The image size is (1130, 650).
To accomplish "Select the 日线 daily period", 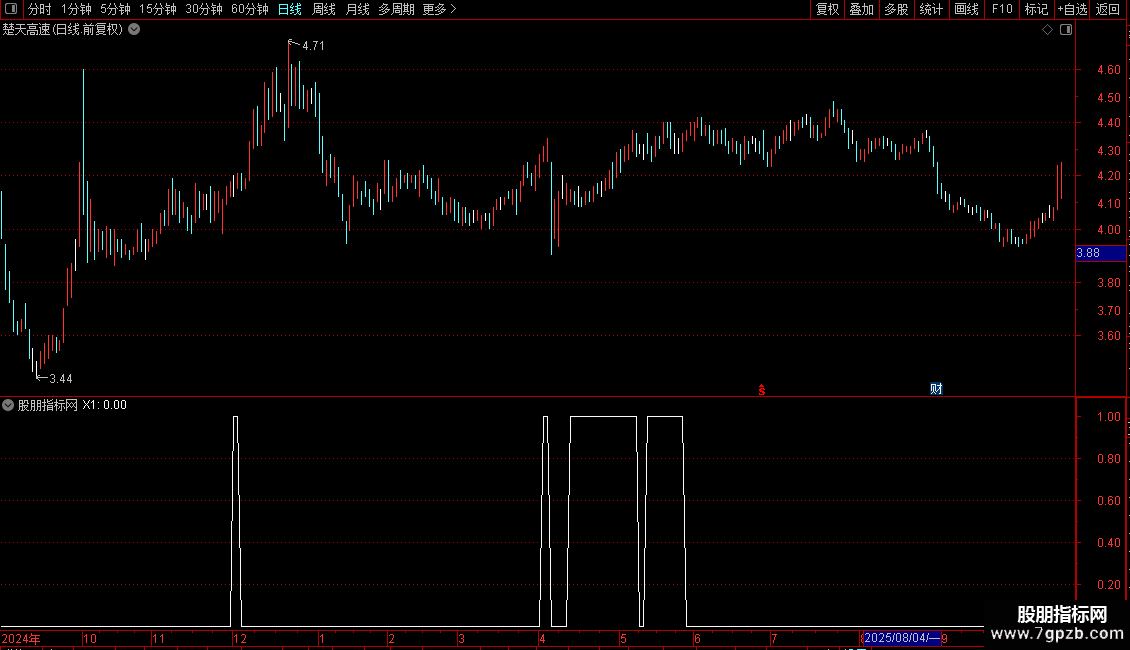I will (290, 9).
